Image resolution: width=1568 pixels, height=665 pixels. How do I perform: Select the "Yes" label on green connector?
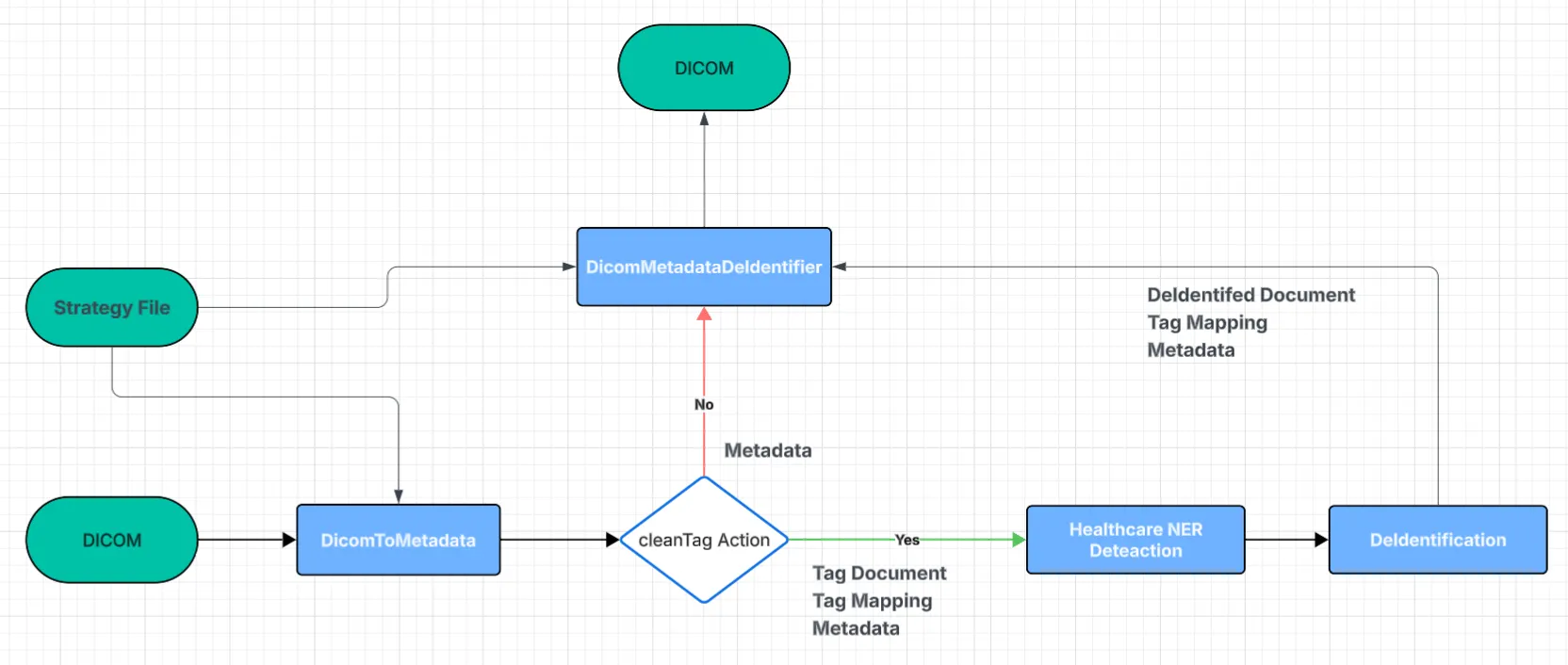point(906,540)
